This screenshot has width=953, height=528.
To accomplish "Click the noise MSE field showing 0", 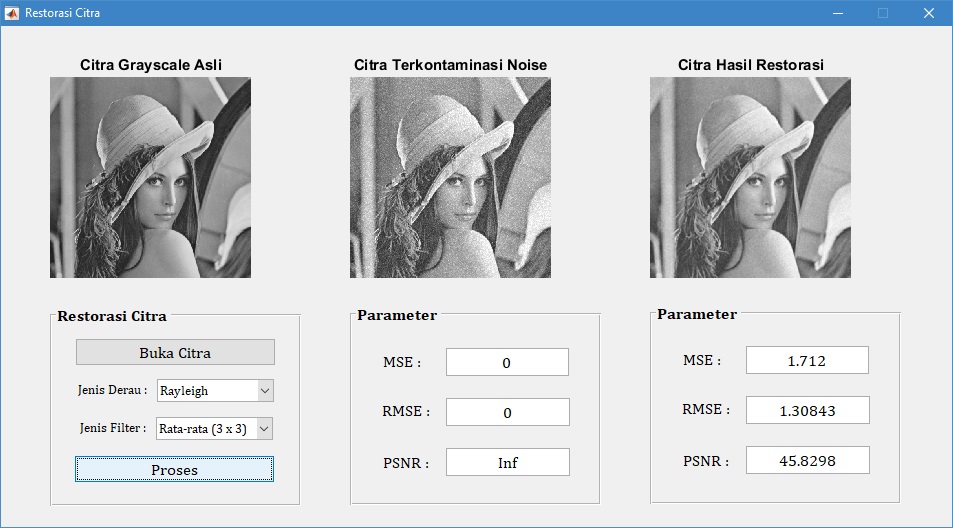I will 507,362.
